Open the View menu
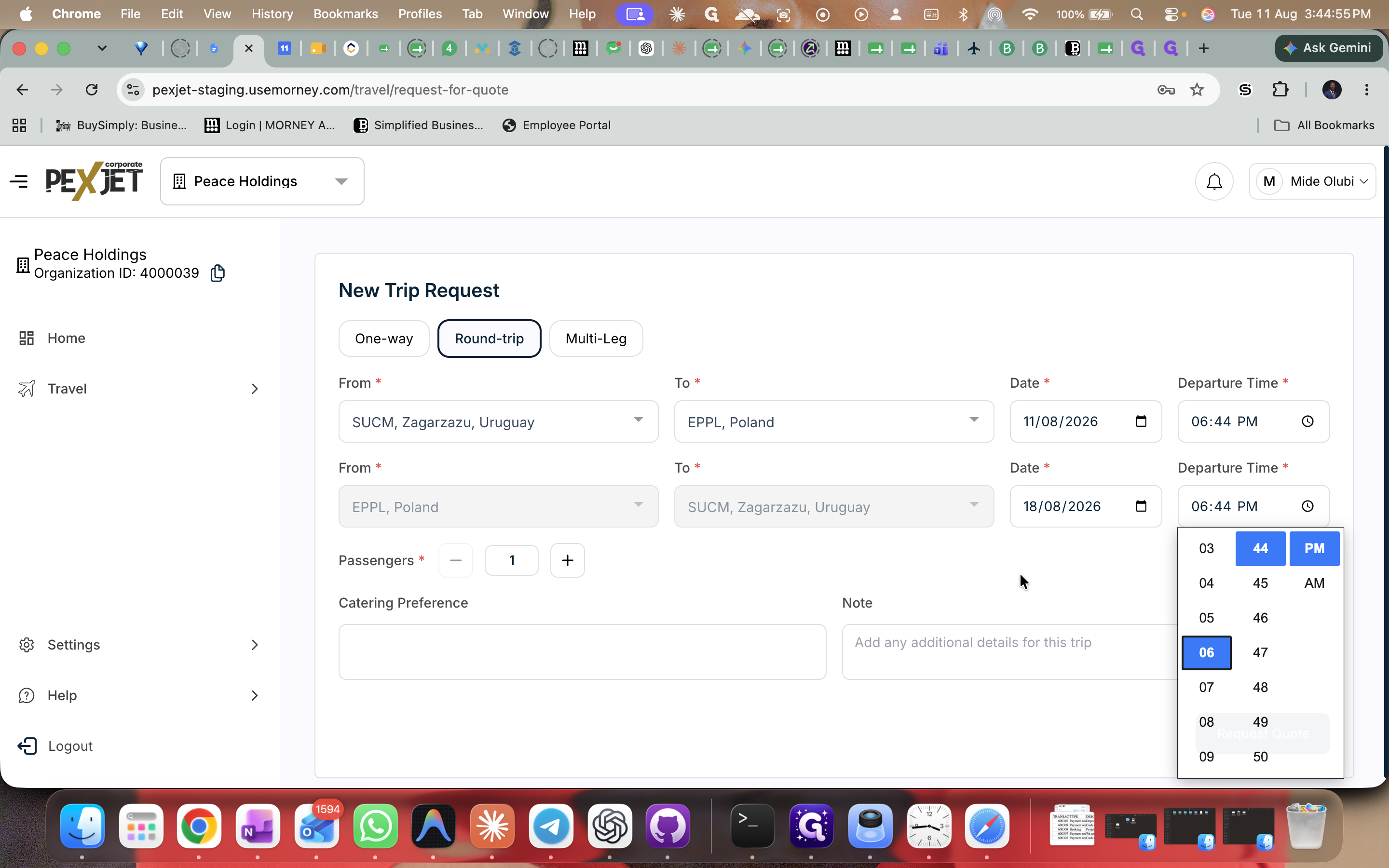Screen dimensions: 1389x868 (217, 14)
